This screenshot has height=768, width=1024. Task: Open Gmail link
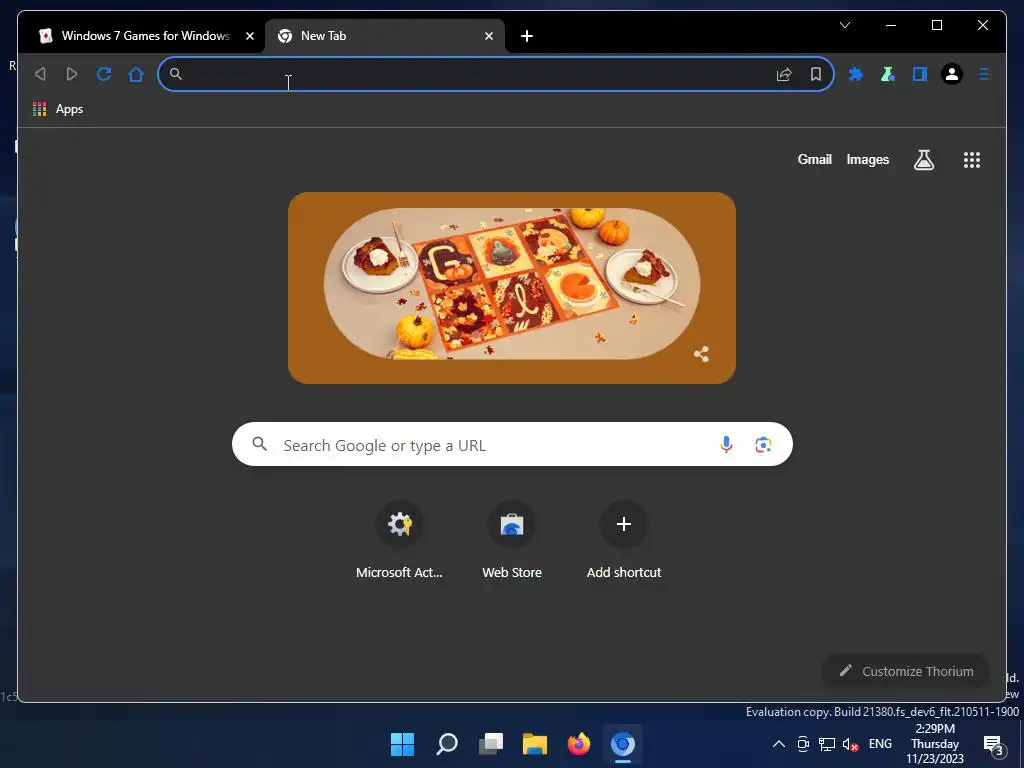coord(814,159)
